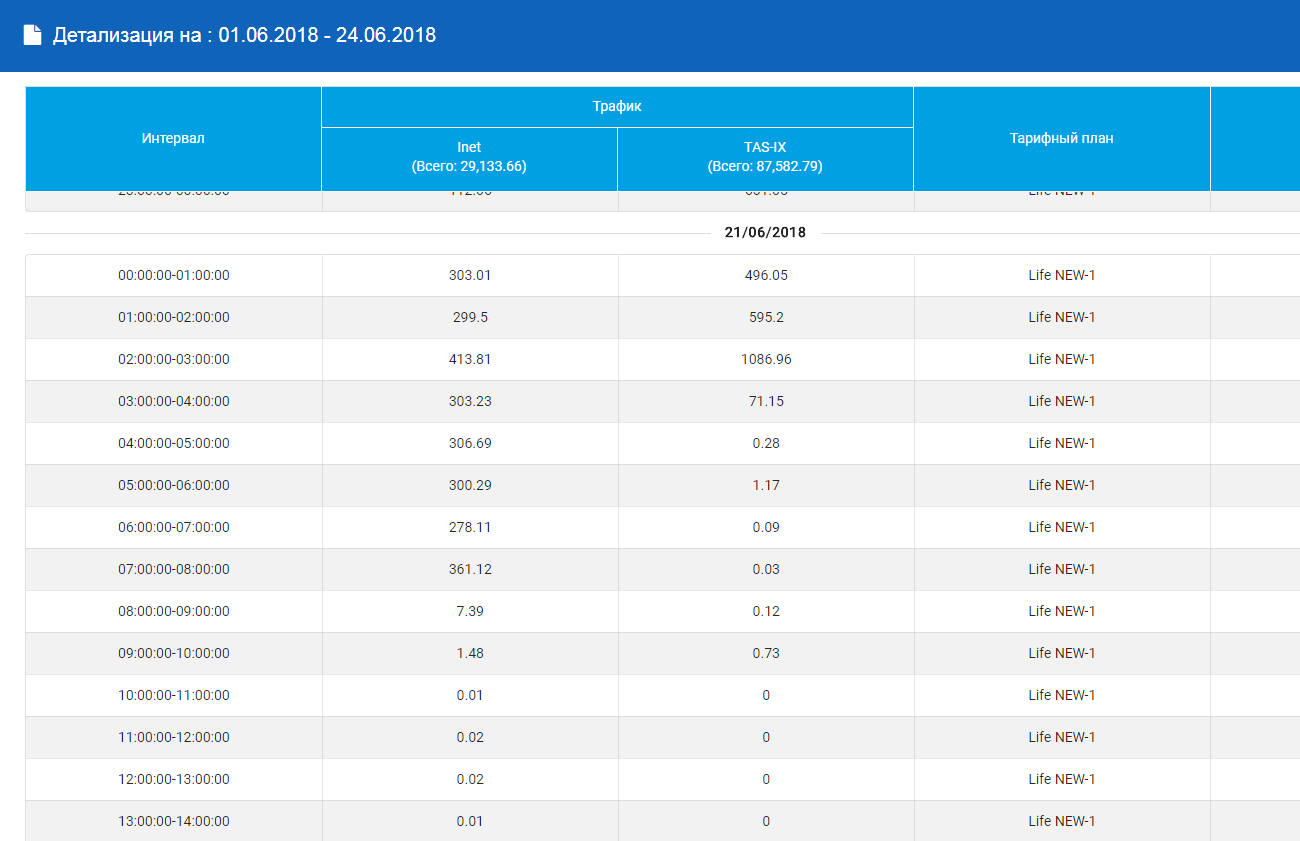Click TAS-IX value 1086.96
This screenshot has width=1300, height=841.
point(766,359)
